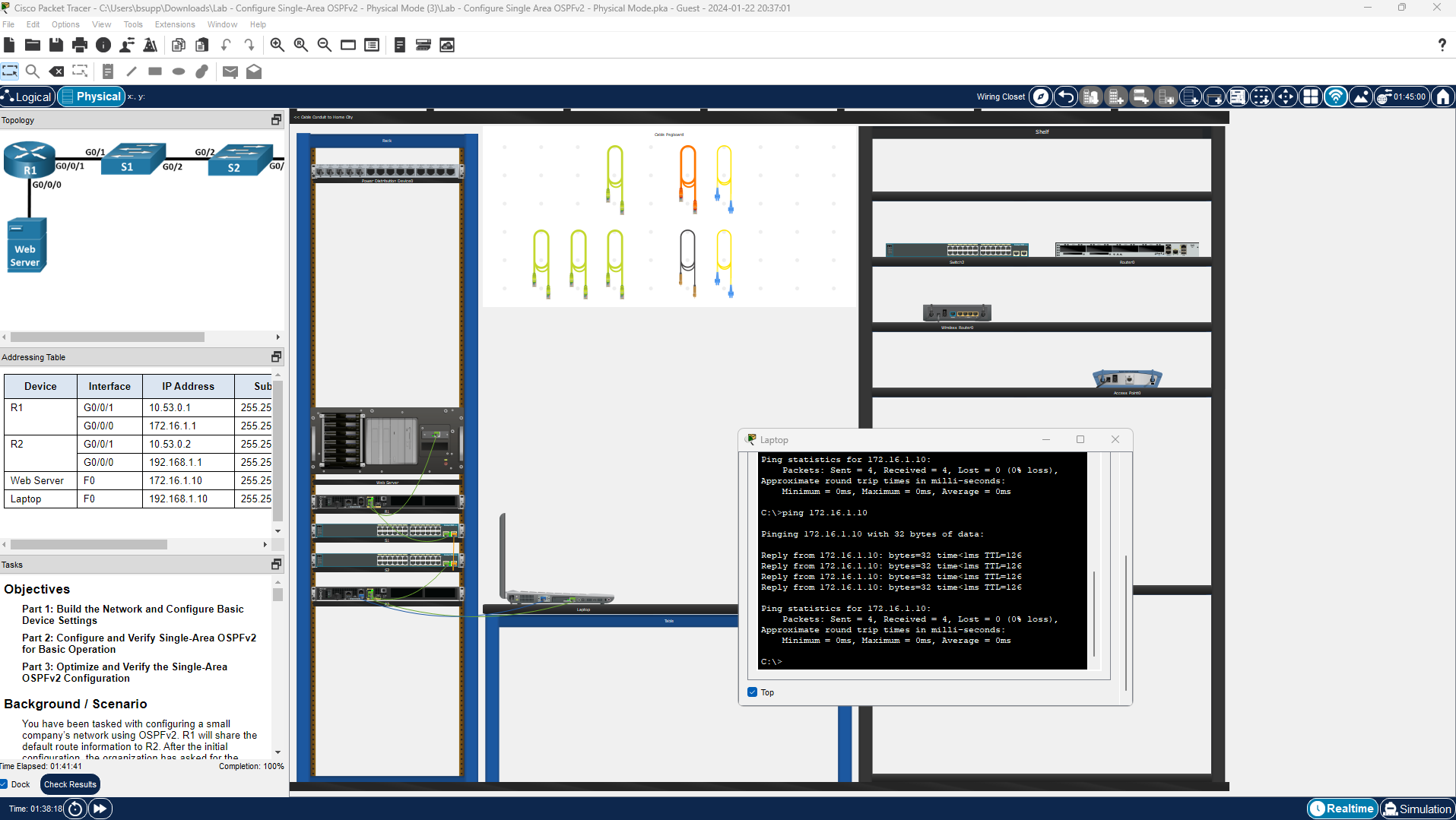Undock the Topology panel
Viewport: 1456px width, 820px height.
276,120
